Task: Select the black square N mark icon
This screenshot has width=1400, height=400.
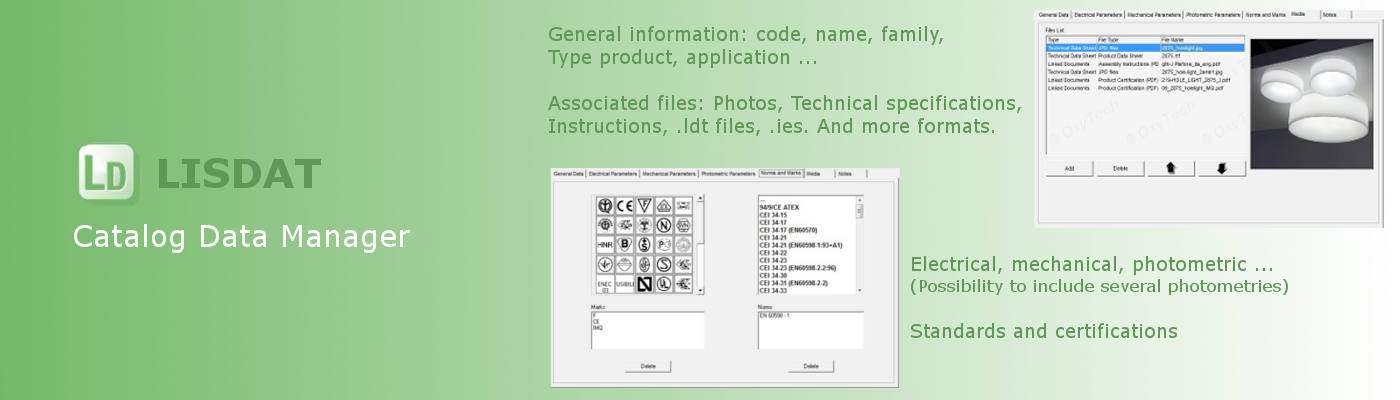Action: coord(644,284)
